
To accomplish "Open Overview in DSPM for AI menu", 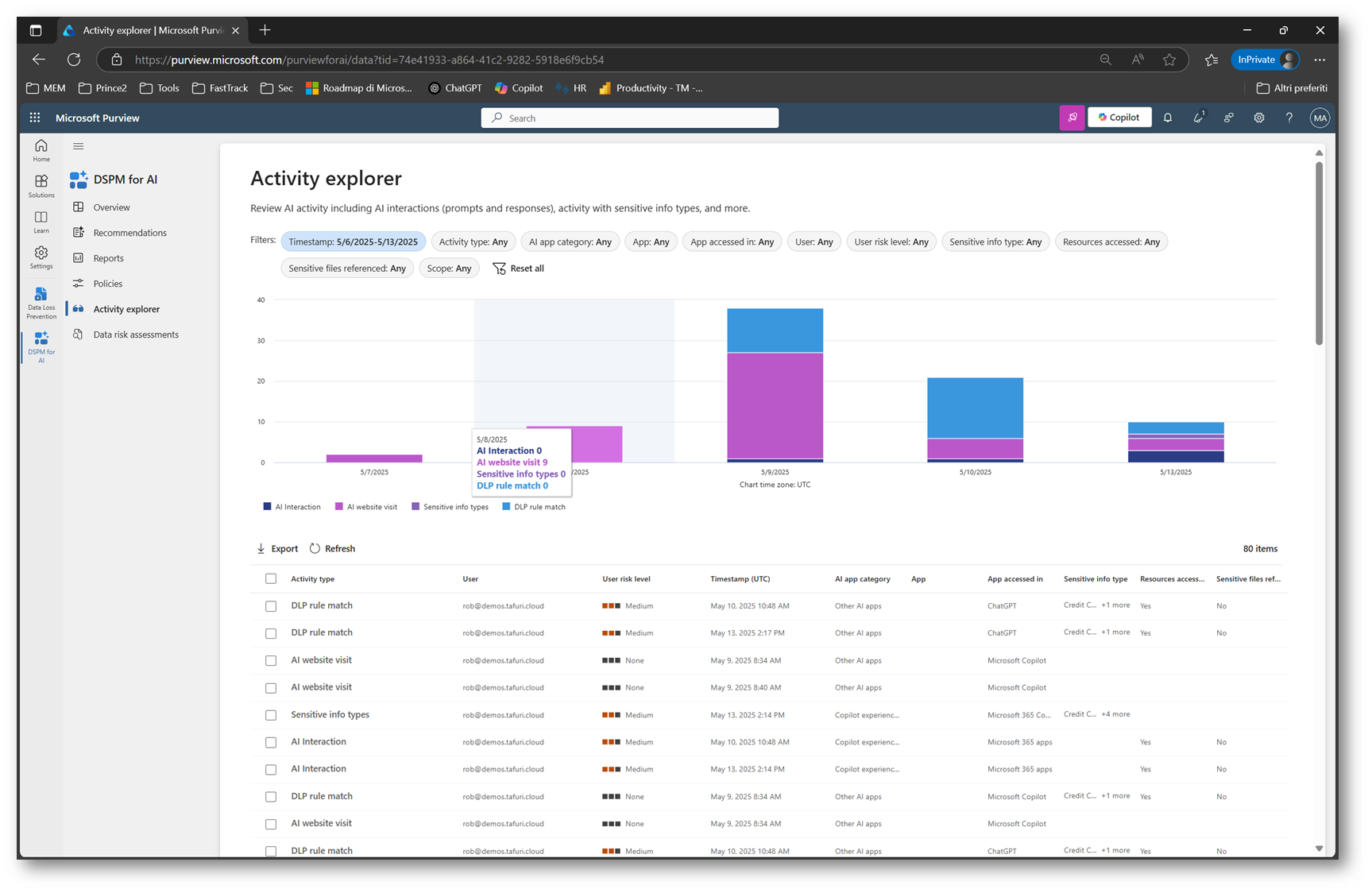I will point(111,207).
